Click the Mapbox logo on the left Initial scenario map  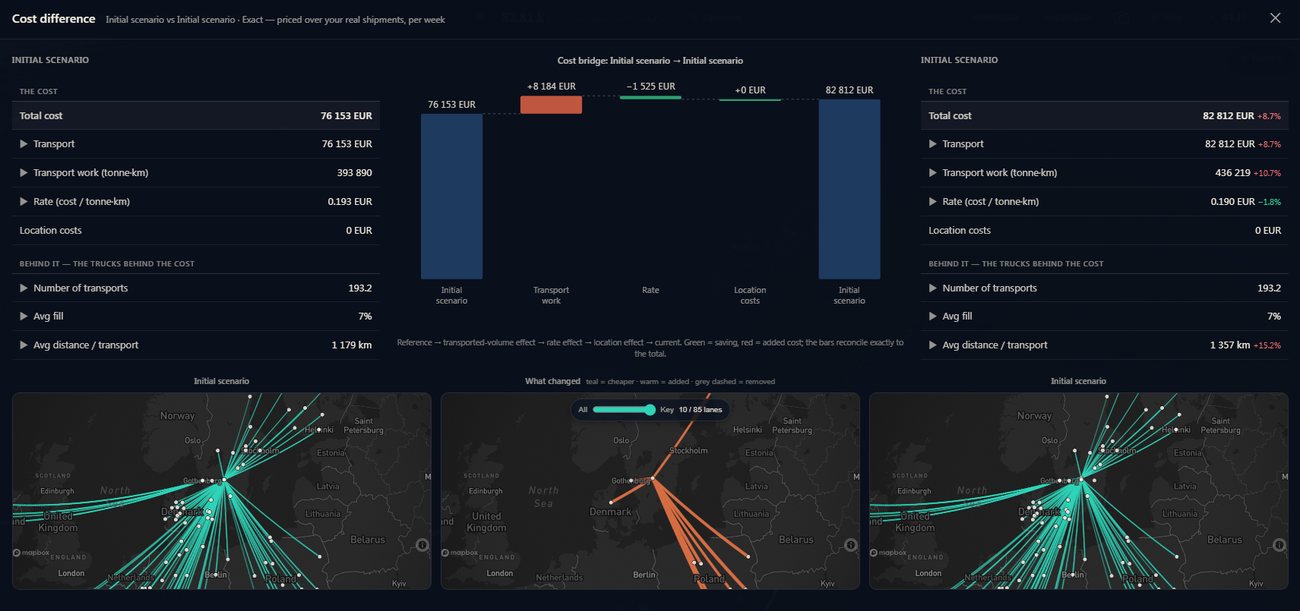pos(32,552)
